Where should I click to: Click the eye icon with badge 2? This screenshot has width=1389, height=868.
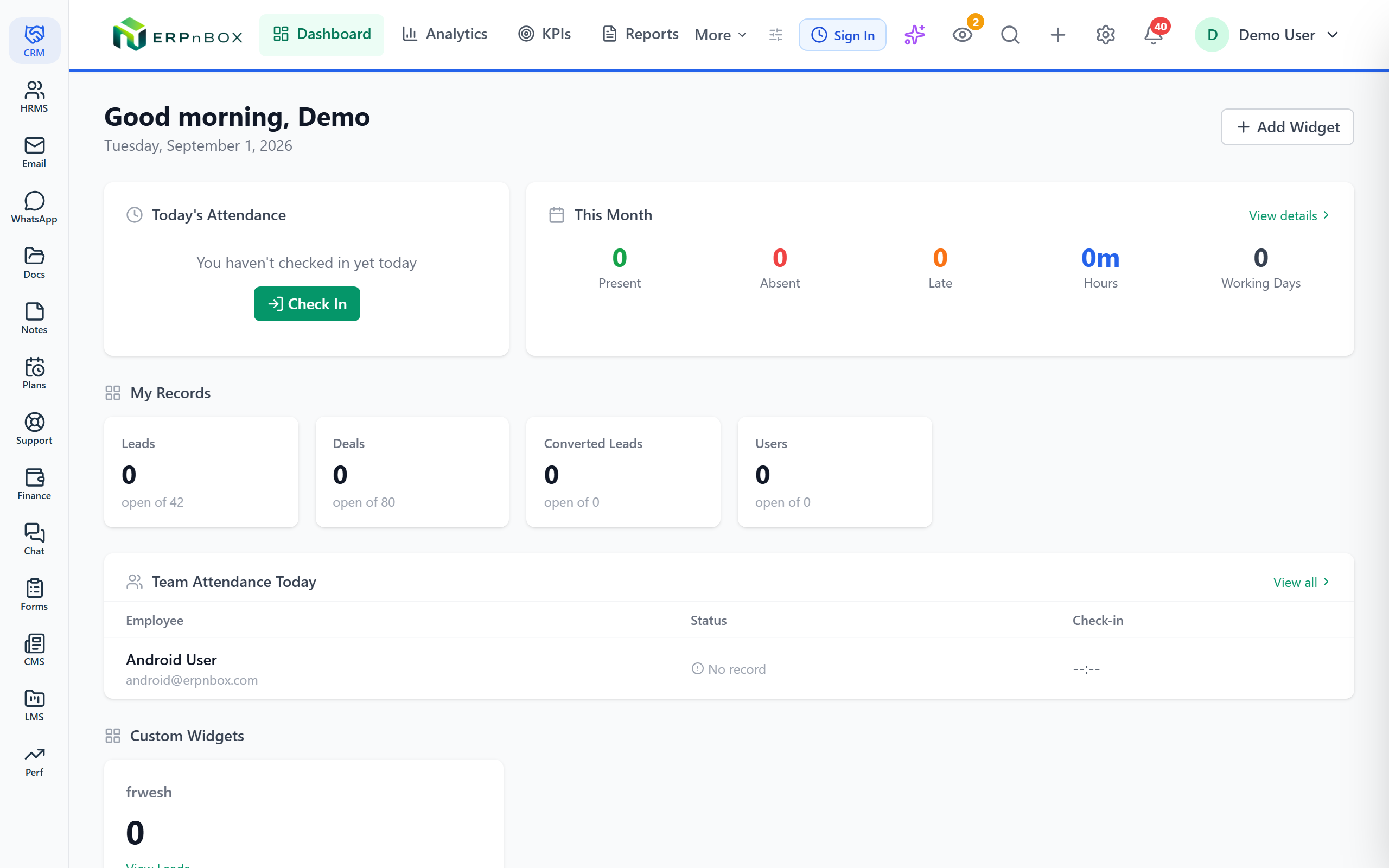[x=963, y=35]
